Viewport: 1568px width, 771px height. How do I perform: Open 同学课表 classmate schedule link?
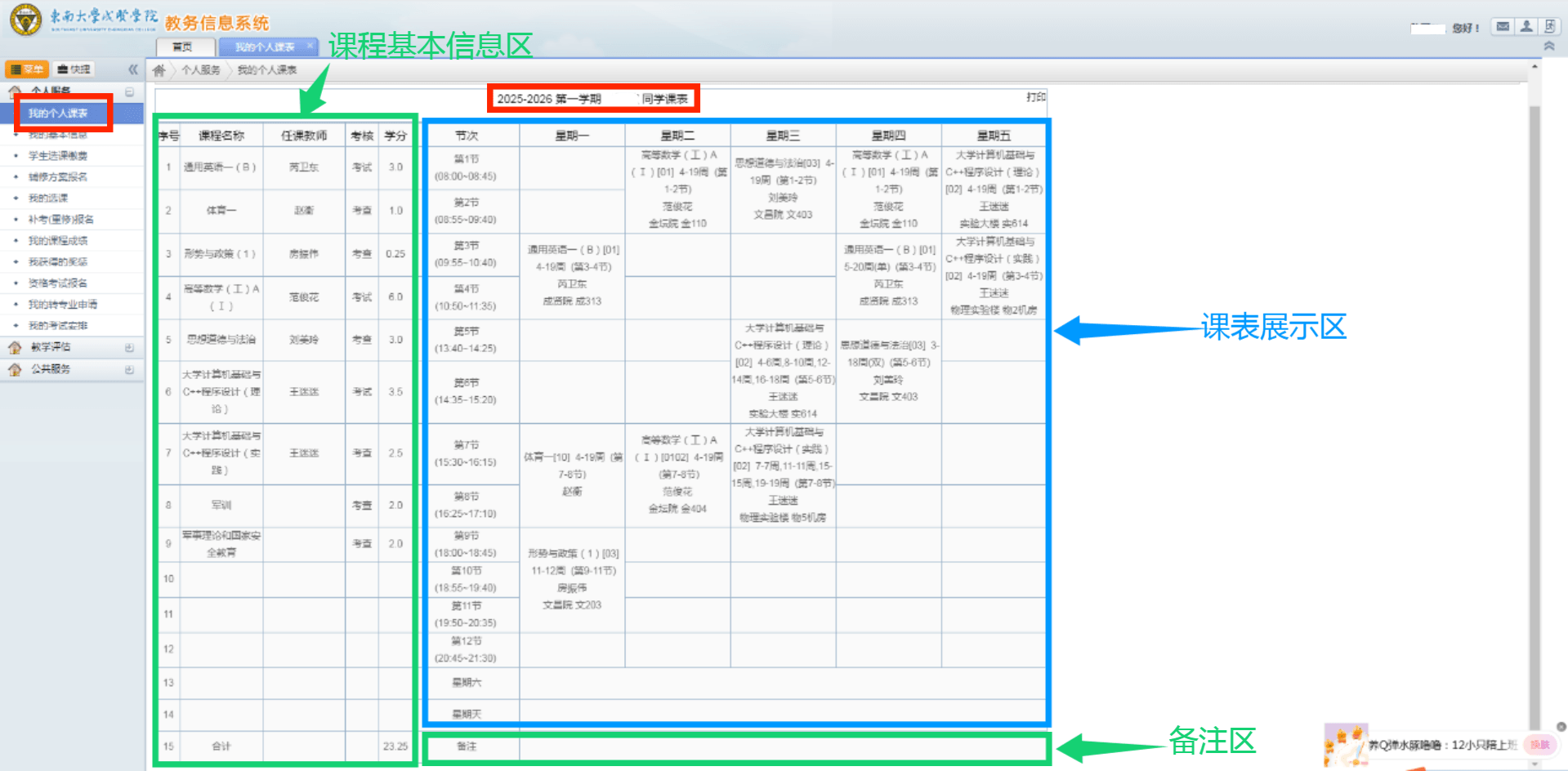[x=664, y=99]
